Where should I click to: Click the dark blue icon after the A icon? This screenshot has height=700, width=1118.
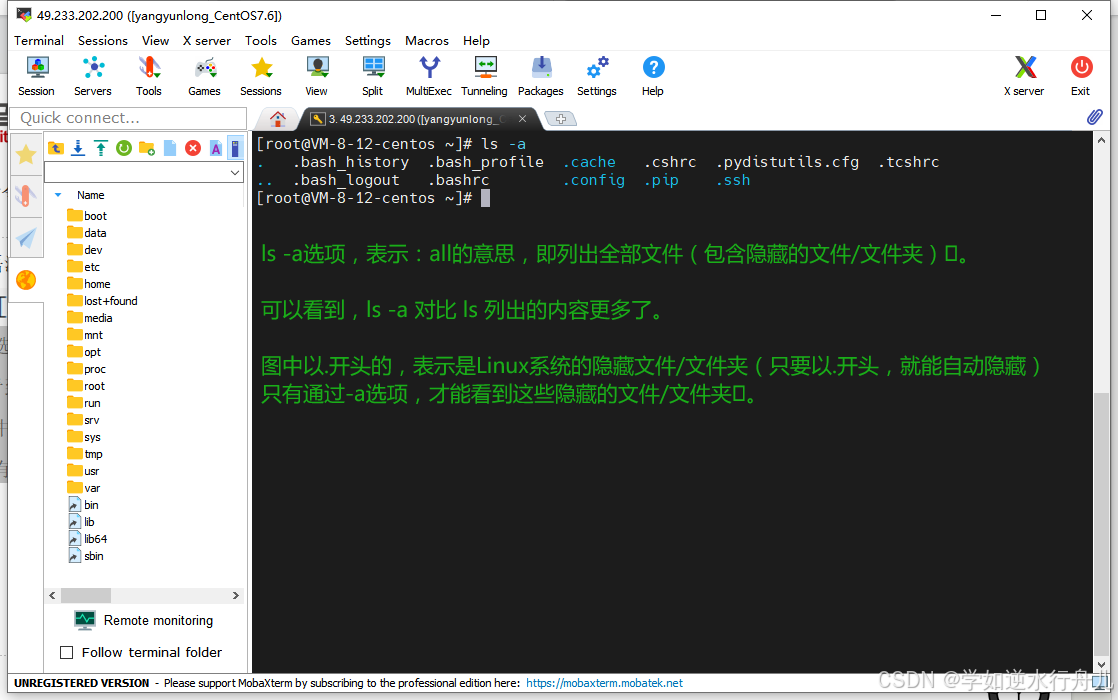click(x=235, y=148)
